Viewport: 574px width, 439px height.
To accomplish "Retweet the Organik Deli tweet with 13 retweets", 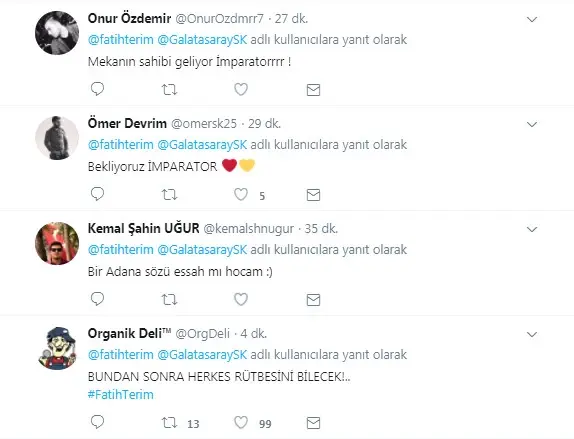I will coord(169,423).
